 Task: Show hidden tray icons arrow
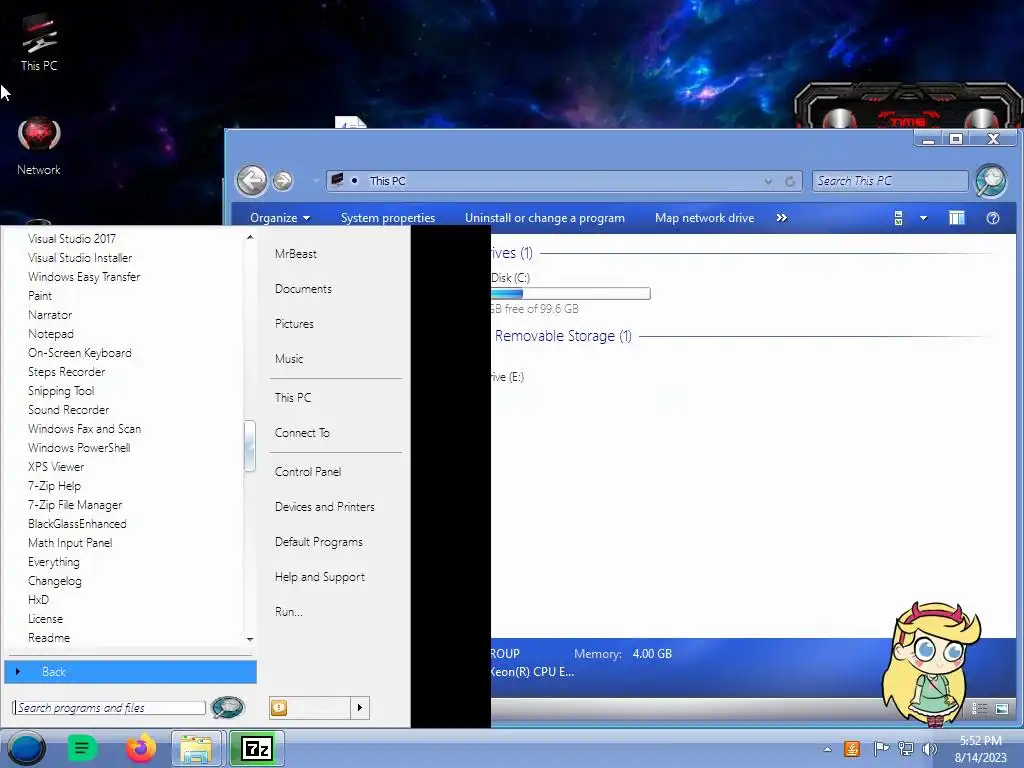827,749
